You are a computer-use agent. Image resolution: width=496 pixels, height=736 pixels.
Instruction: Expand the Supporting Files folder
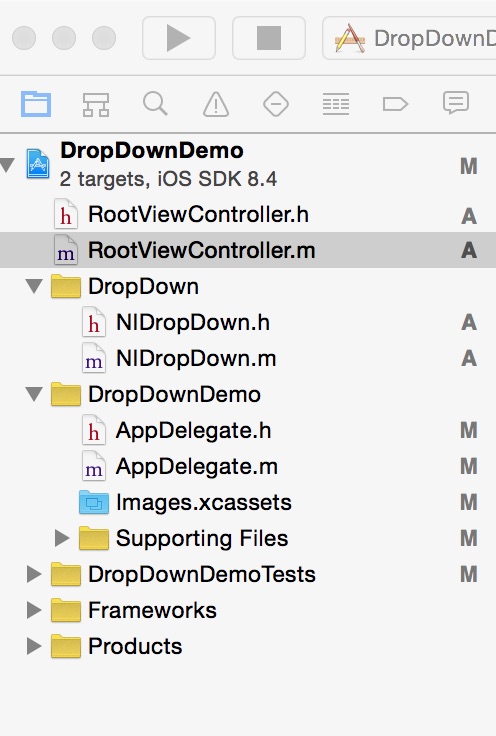[62, 538]
